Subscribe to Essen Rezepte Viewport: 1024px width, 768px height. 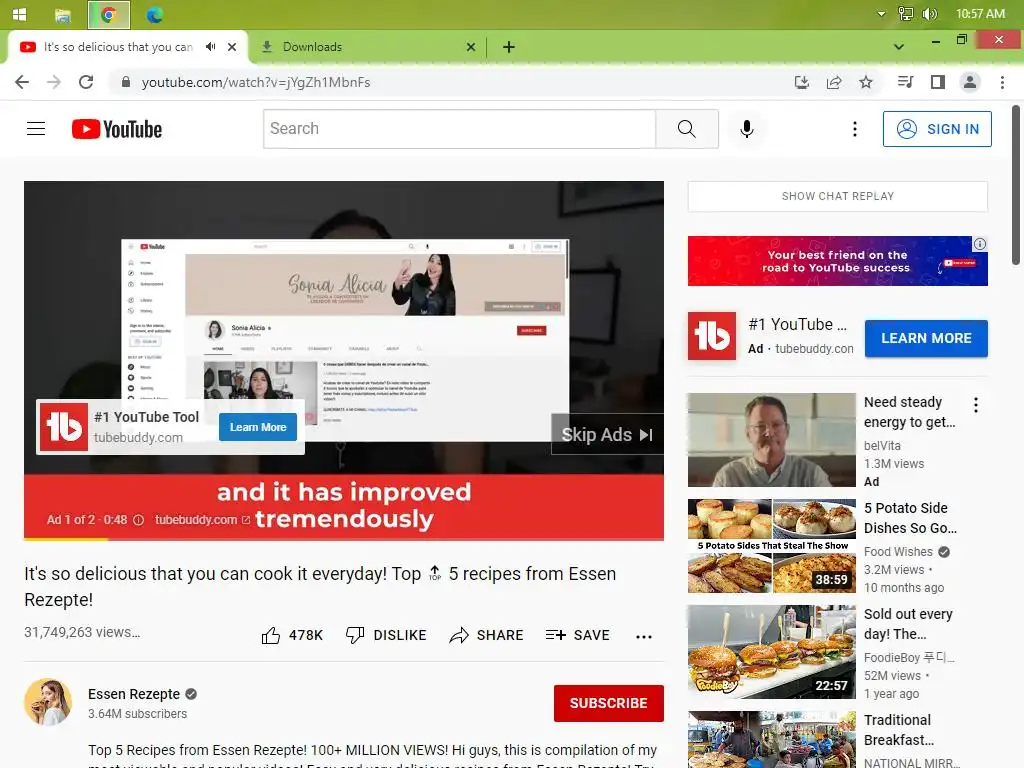[609, 703]
